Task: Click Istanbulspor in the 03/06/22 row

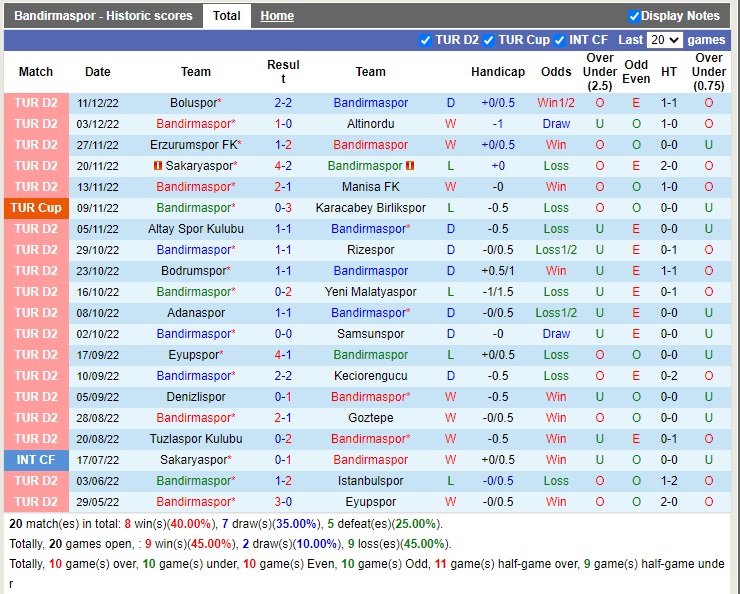Action: [370, 481]
